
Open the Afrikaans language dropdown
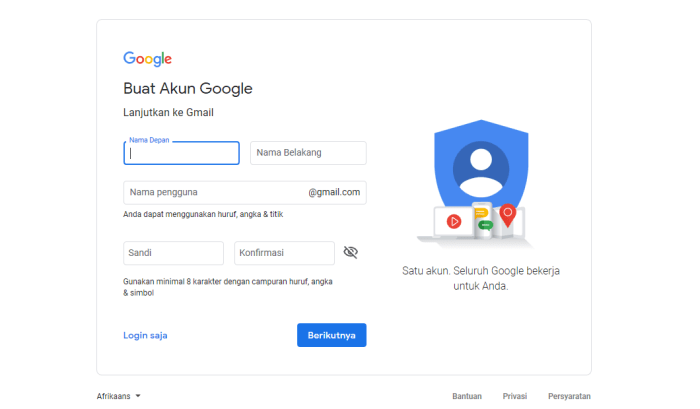point(119,396)
